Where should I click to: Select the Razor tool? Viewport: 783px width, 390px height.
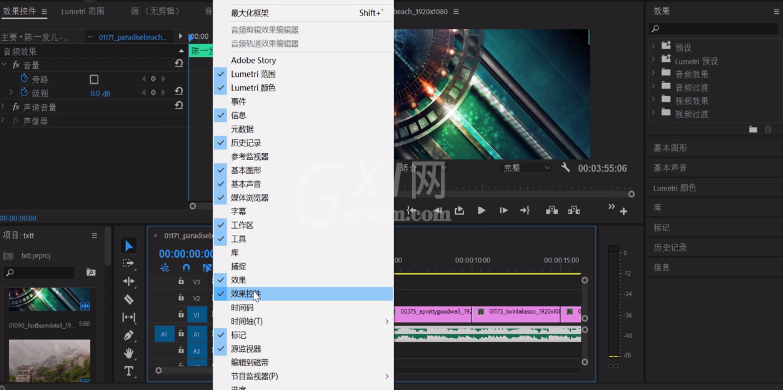tap(129, 299)
